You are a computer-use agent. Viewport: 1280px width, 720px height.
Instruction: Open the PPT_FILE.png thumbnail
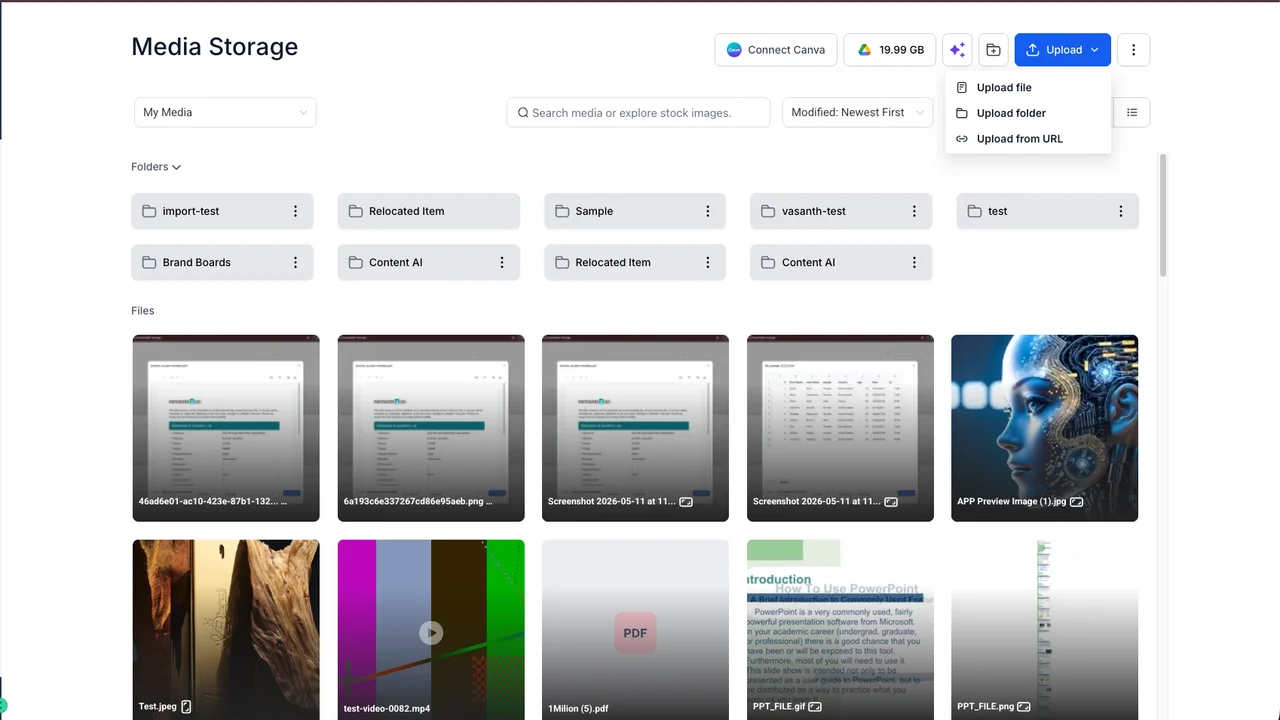[1044, 630]
